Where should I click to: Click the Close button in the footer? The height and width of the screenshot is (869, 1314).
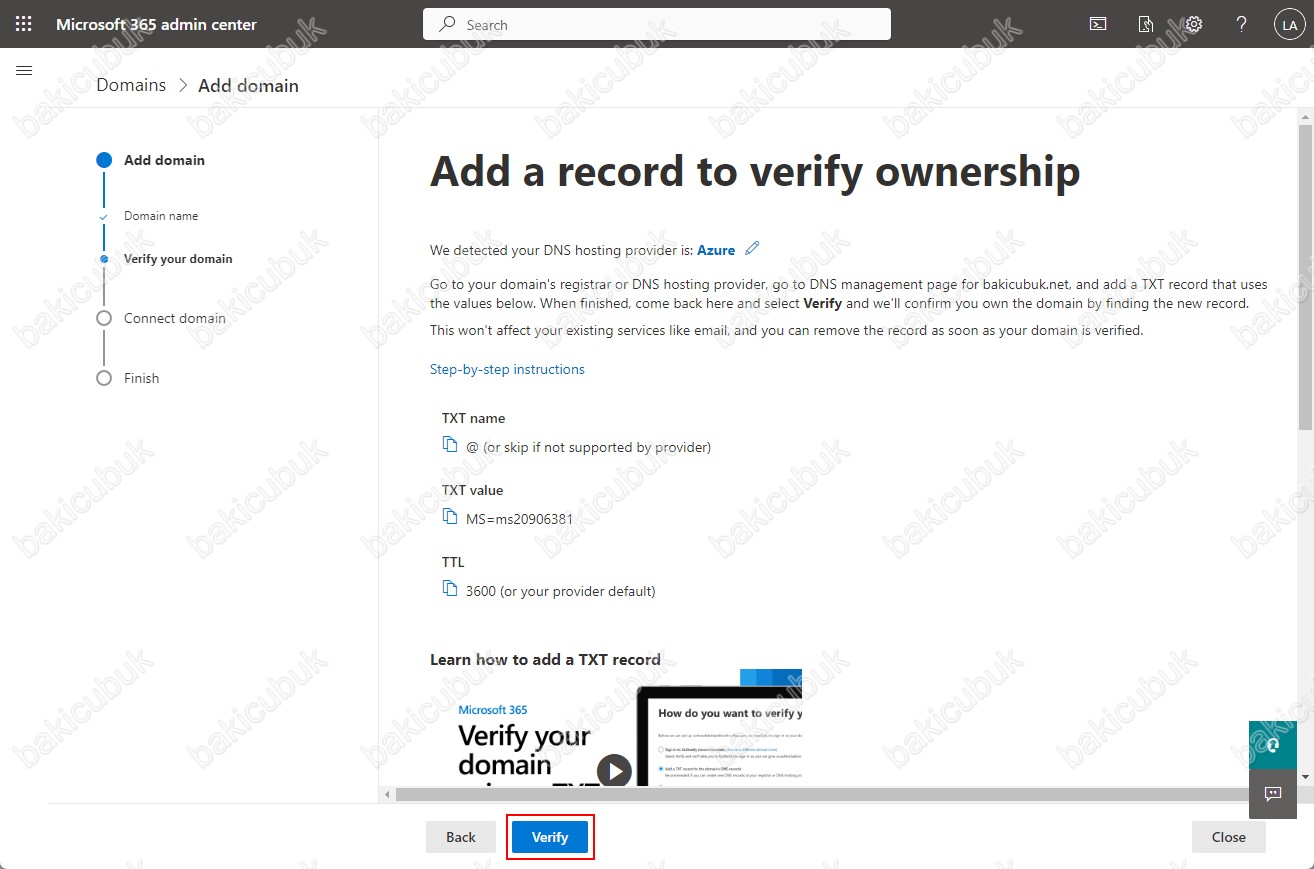point(1229,837)
